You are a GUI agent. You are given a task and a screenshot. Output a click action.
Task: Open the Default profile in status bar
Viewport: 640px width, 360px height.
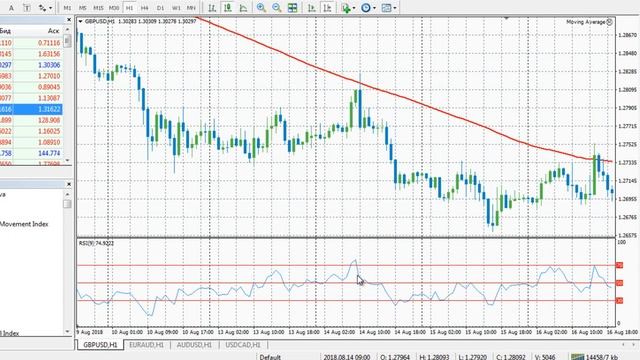[270, 357]
